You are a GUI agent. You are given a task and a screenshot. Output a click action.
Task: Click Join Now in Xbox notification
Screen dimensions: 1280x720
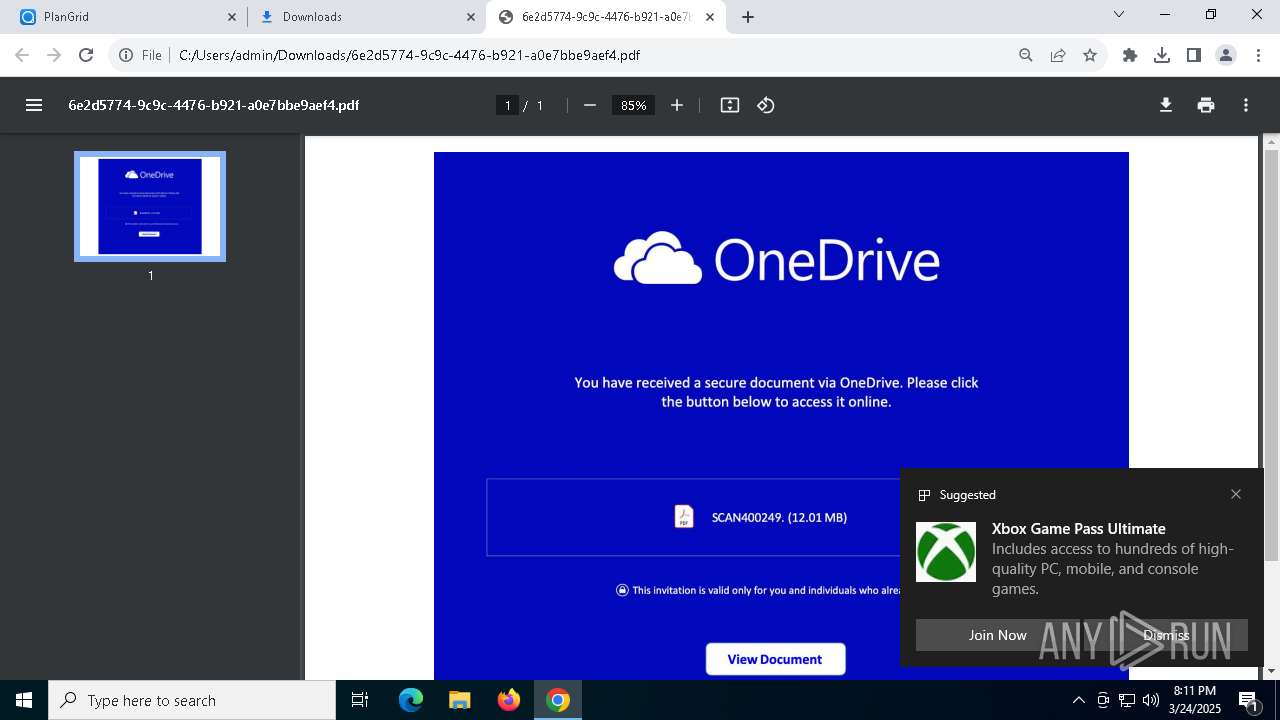pyautogui.click(x=997, y=635)
